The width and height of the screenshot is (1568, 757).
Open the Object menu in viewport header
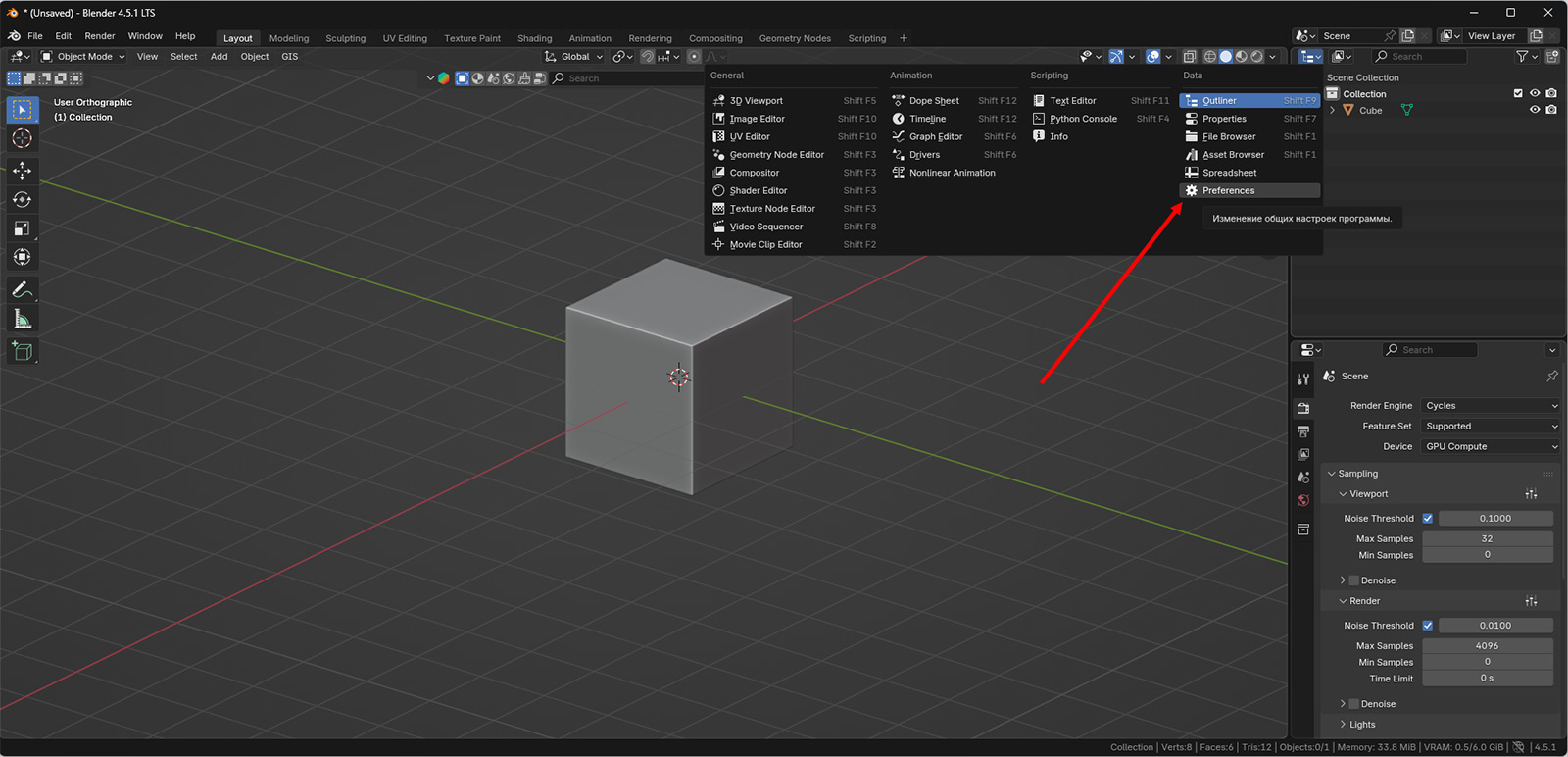tap(254, 57)
